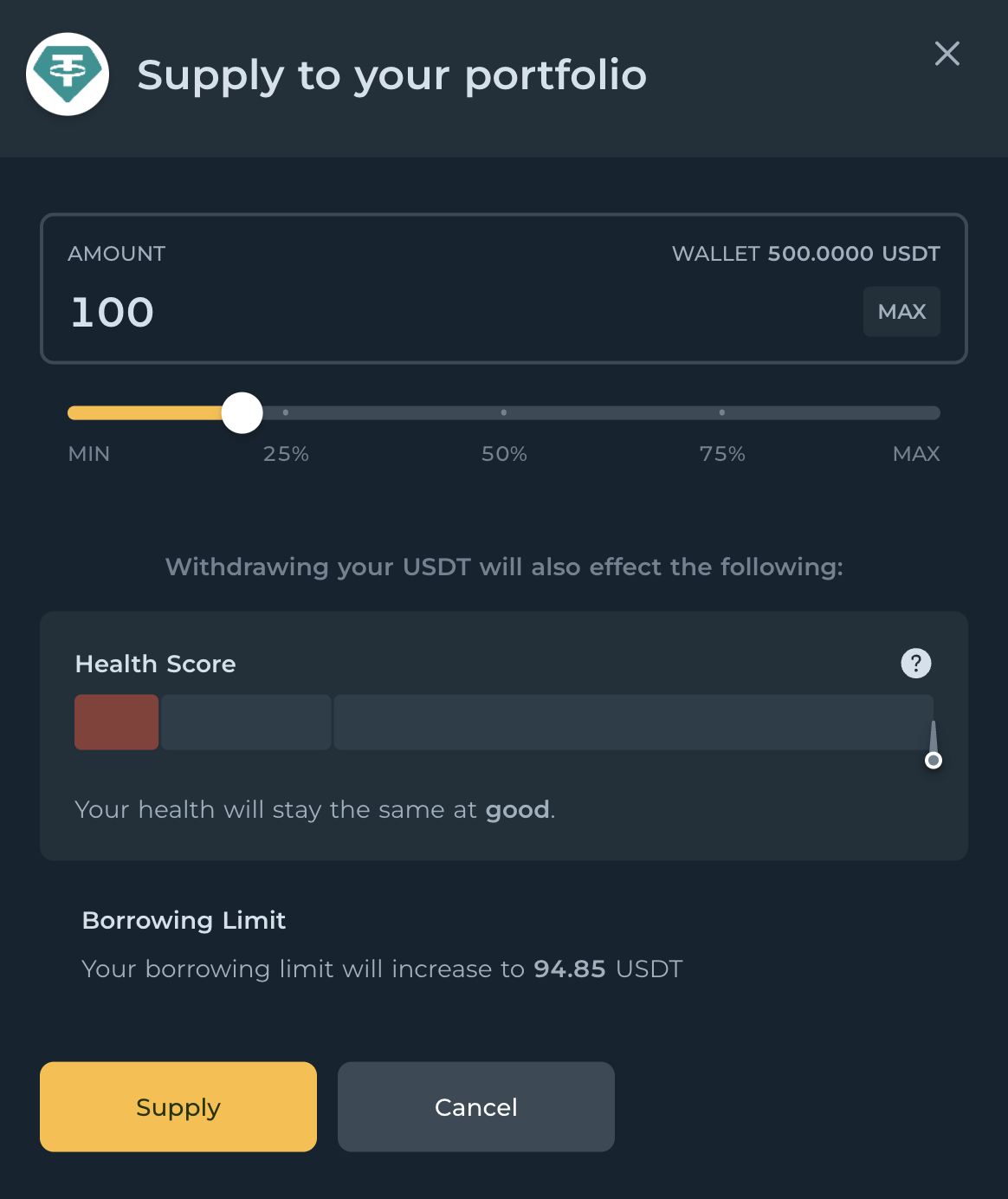The width and height of the screenshot is (1008, 1199).
Task: Click the health score indicator pin
Action: 934,760
